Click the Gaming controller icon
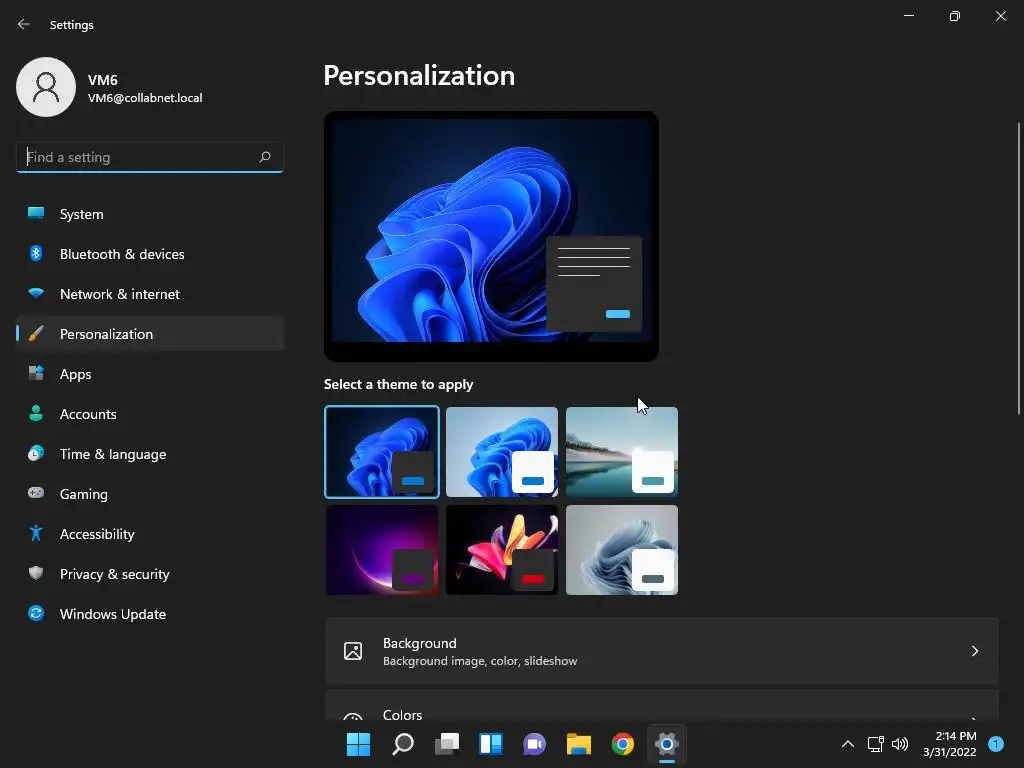Image resolution: width=1024 pixels, height=768 pixels. 36,493
